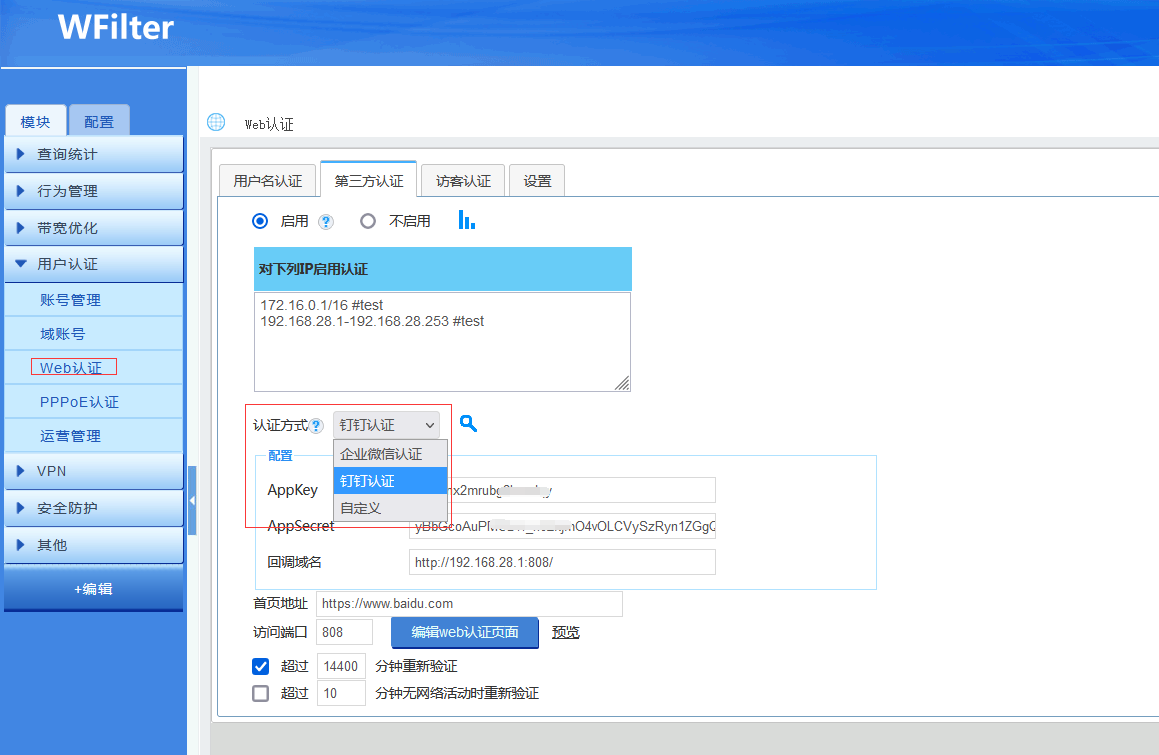Switch to the 用户名认证 tab

[x=267, y=181]
